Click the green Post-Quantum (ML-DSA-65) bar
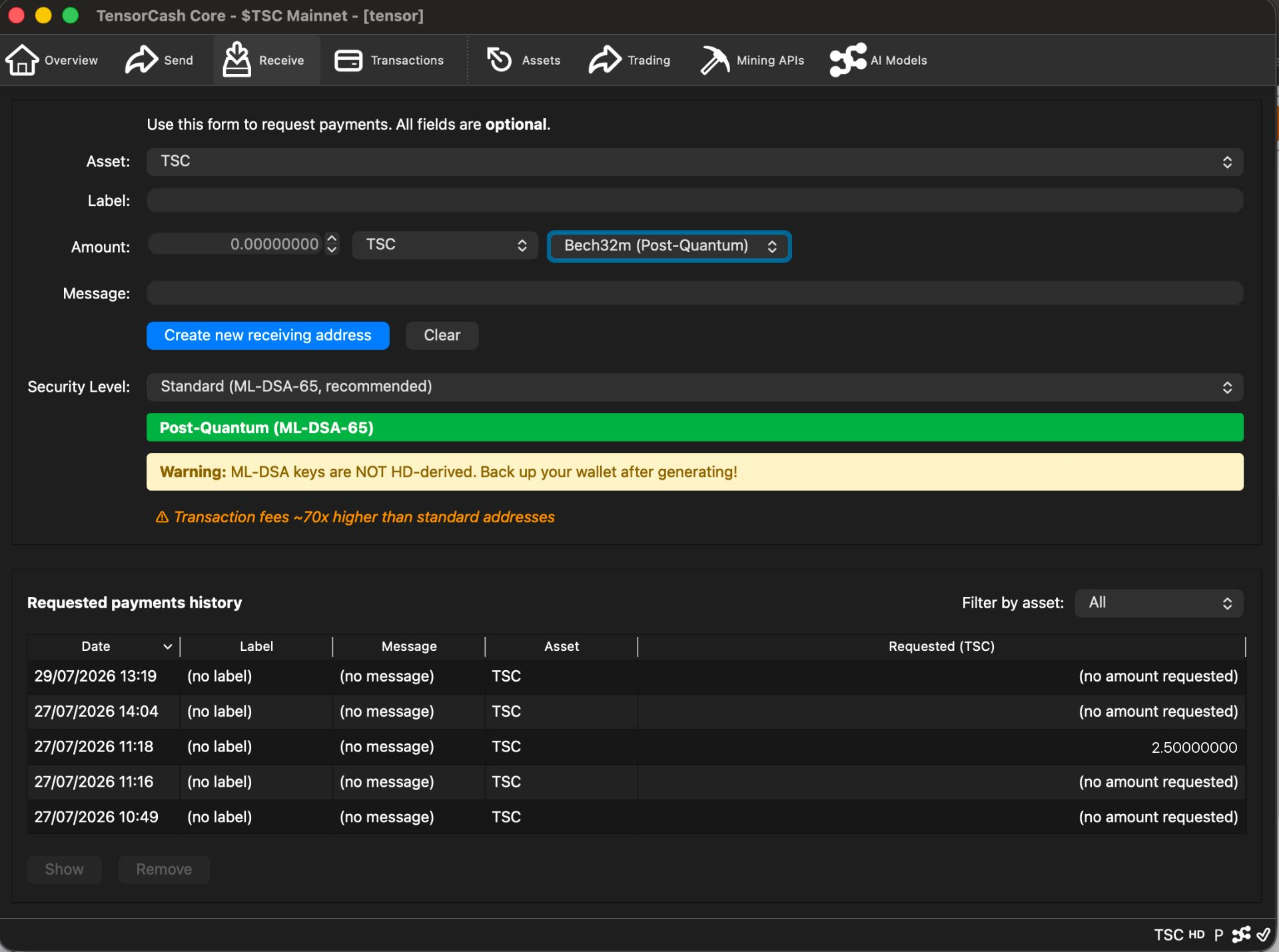This screenshot has height=952, width=1279. click(x=695, y=428)
